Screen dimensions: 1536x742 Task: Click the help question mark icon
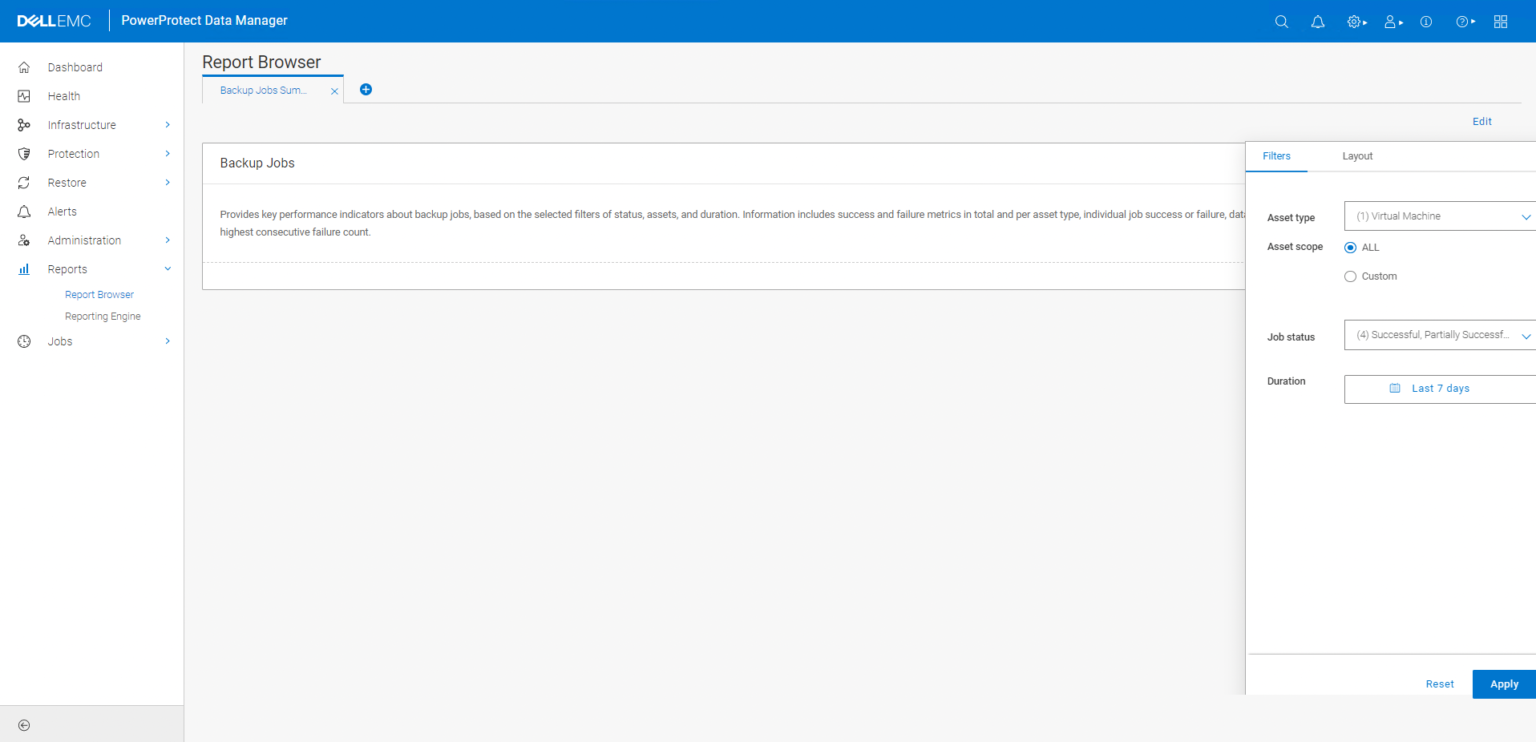[1462, 21]
